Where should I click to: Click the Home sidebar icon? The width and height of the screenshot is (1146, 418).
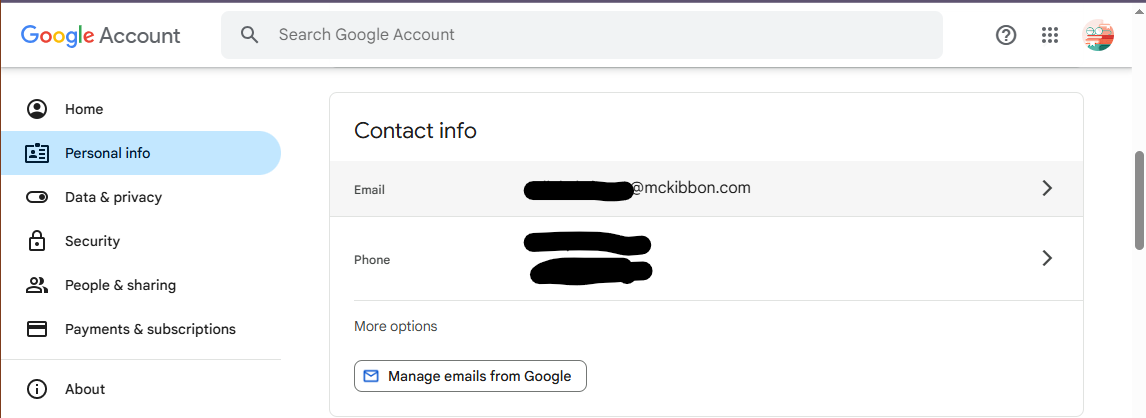coord(37,109)
